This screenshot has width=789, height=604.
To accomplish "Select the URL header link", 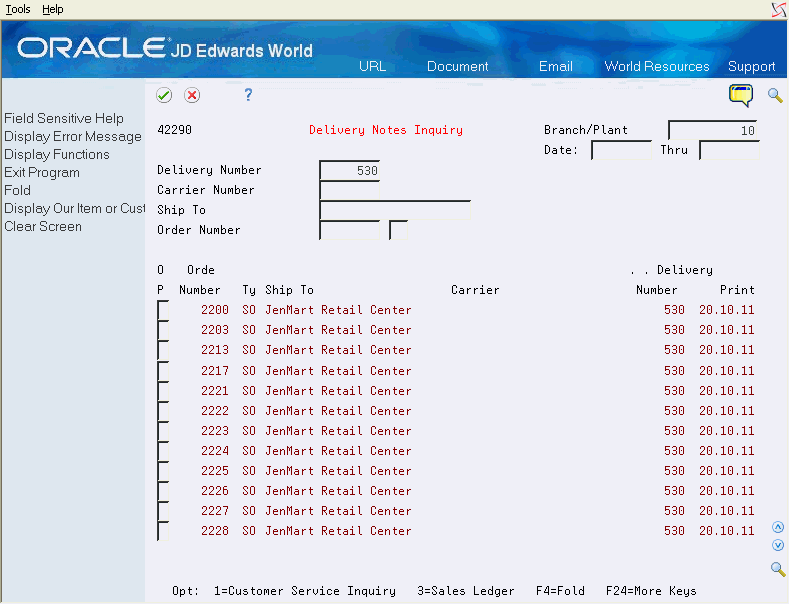I will pos(372,66).
